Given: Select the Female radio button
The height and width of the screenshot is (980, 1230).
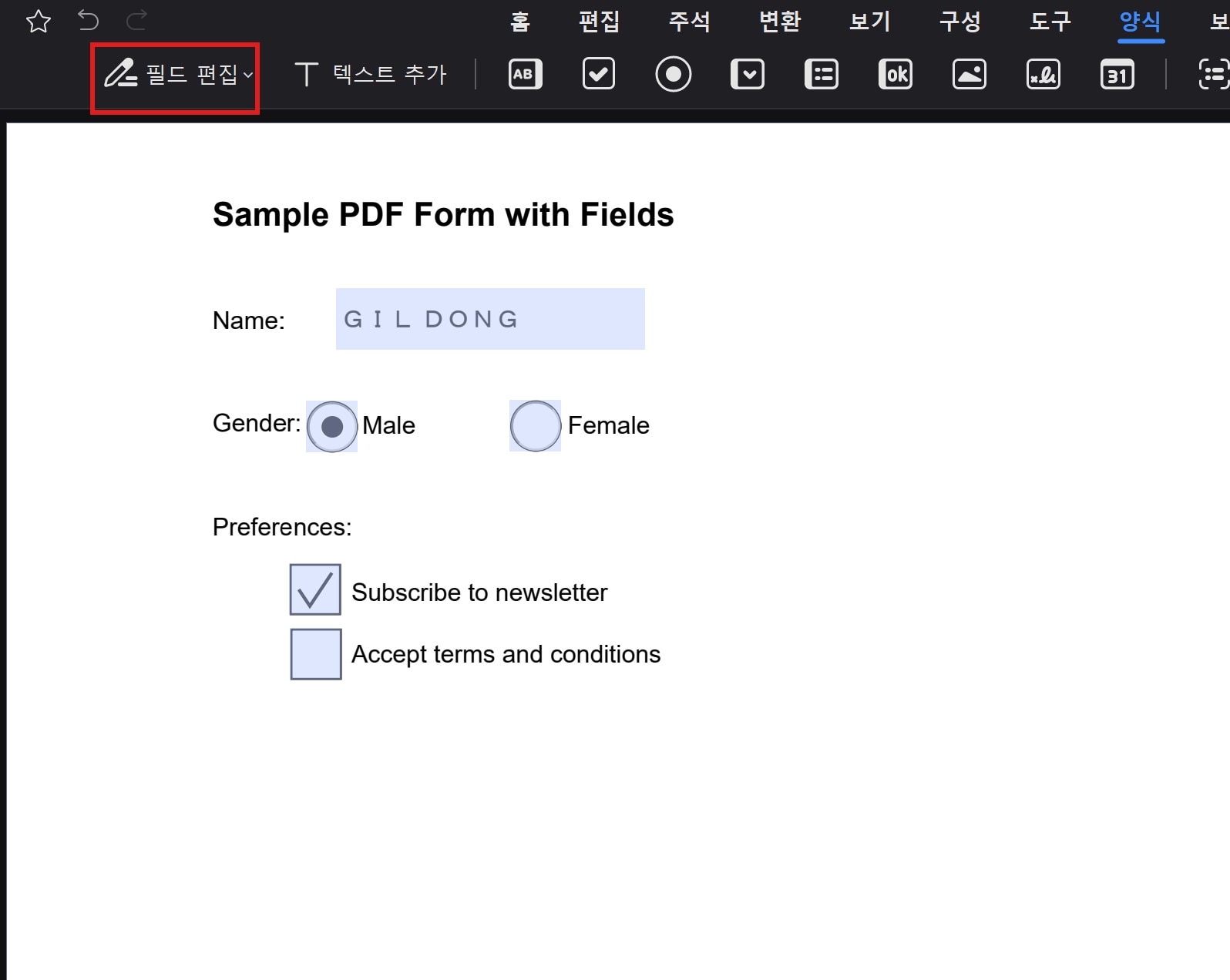Looking at the screenshot, I should coord(536,425).
